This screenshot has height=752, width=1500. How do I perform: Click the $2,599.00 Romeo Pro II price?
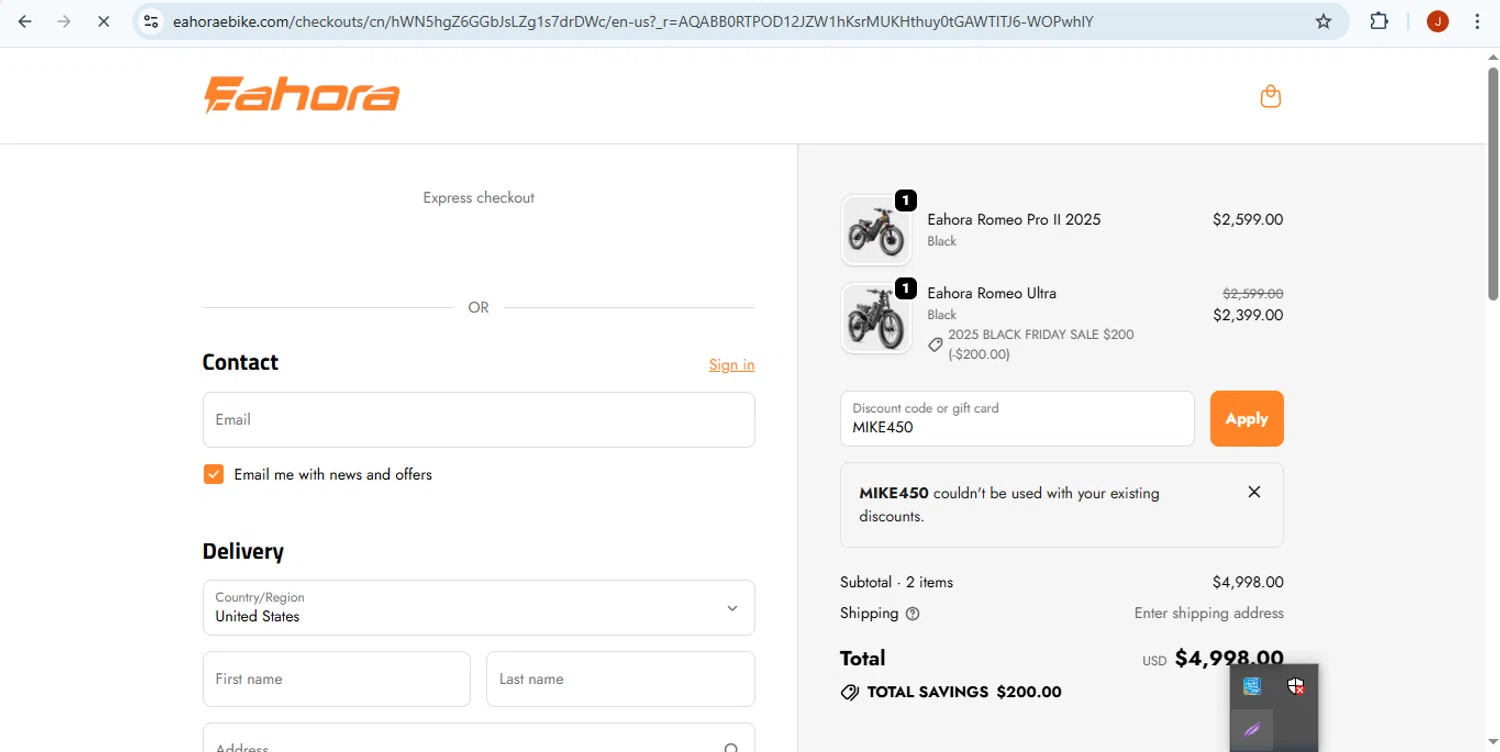click(1248, 220)
